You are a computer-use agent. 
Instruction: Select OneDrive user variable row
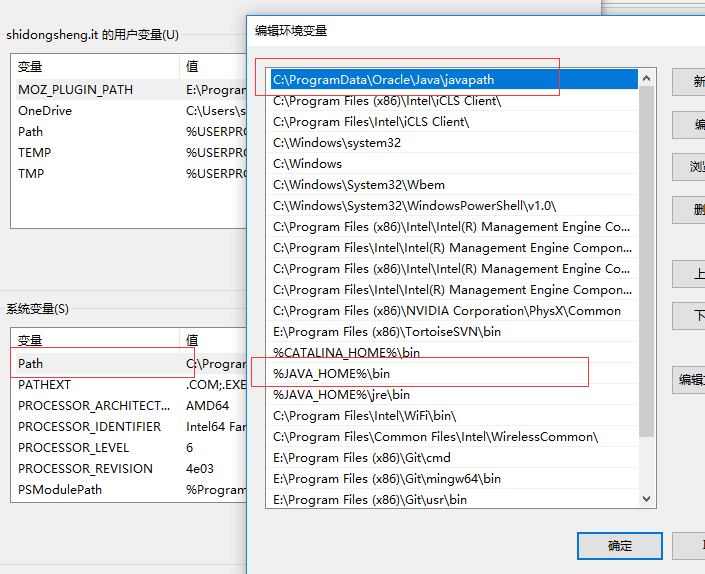pyautogui.click(x=130, y=111)
